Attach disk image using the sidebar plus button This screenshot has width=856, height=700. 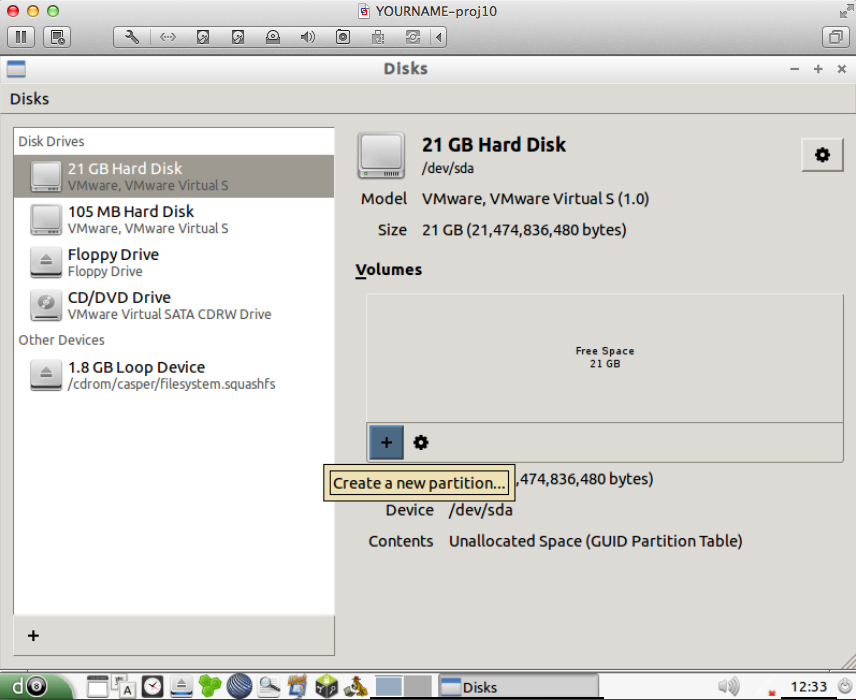[x=33, y=636]
